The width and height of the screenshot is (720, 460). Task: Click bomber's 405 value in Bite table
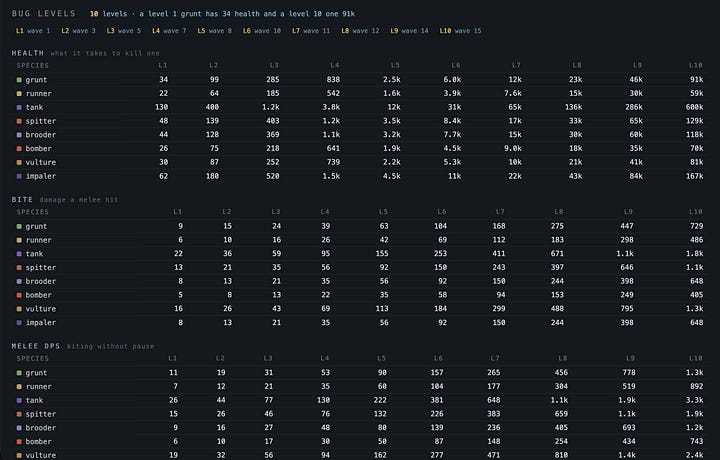(x=696, y=295)
